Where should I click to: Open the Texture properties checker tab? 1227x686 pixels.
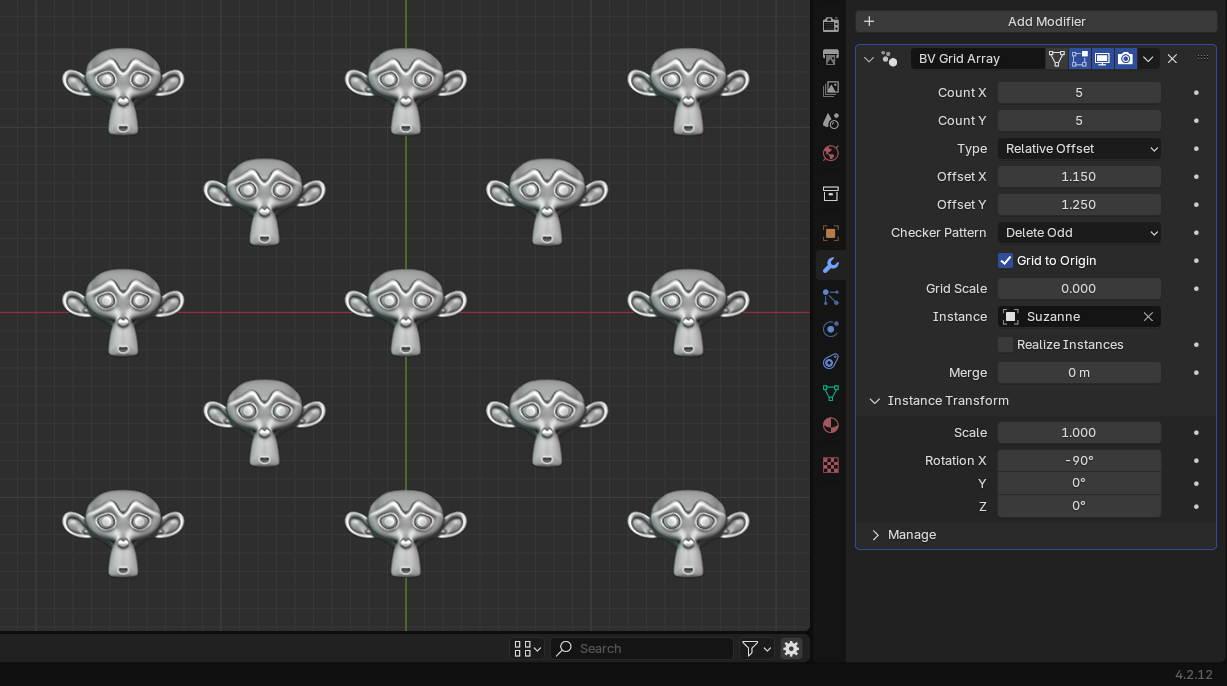click(830, 465)
